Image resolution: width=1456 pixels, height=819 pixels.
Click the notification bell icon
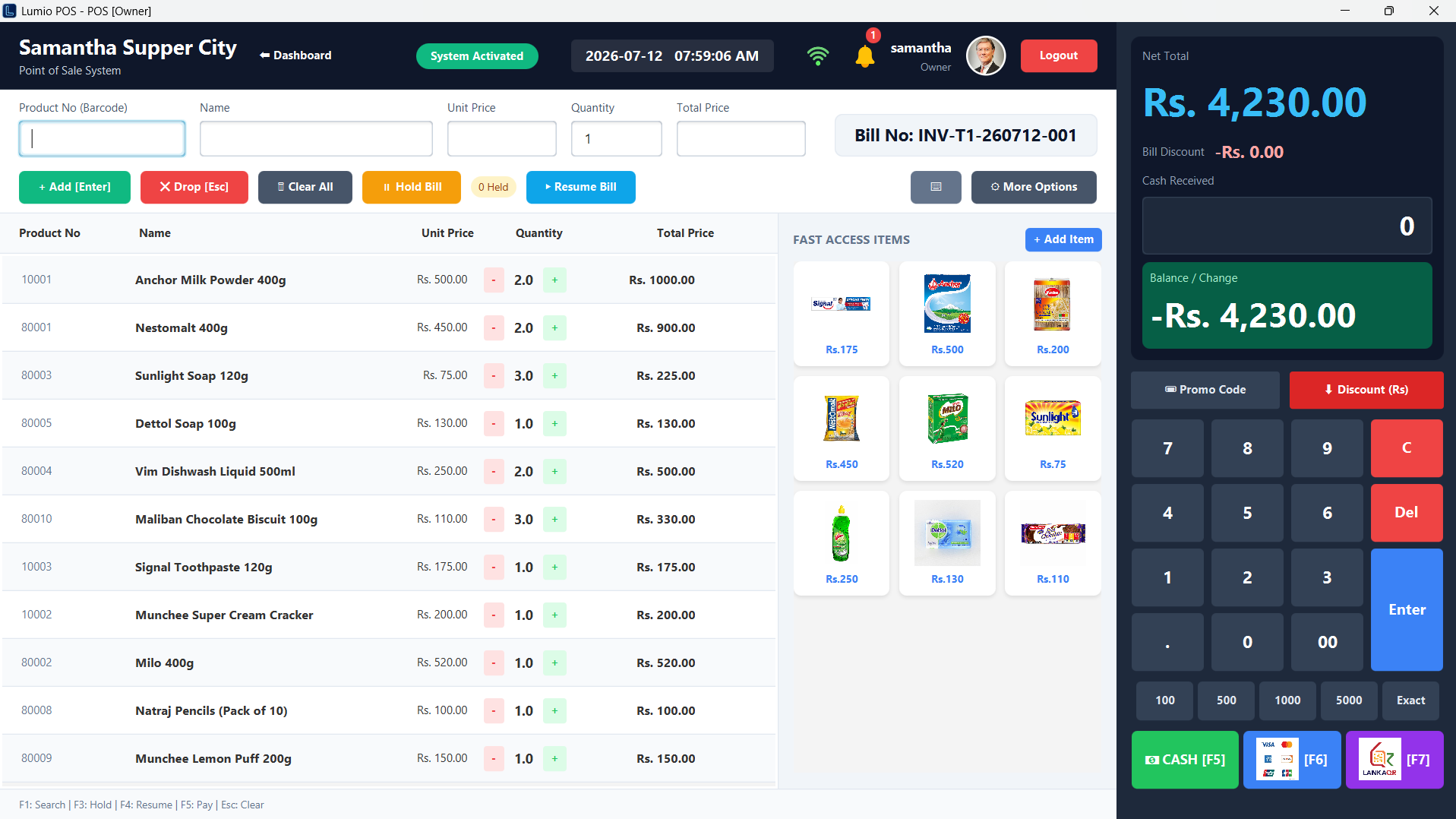[864, 55]
